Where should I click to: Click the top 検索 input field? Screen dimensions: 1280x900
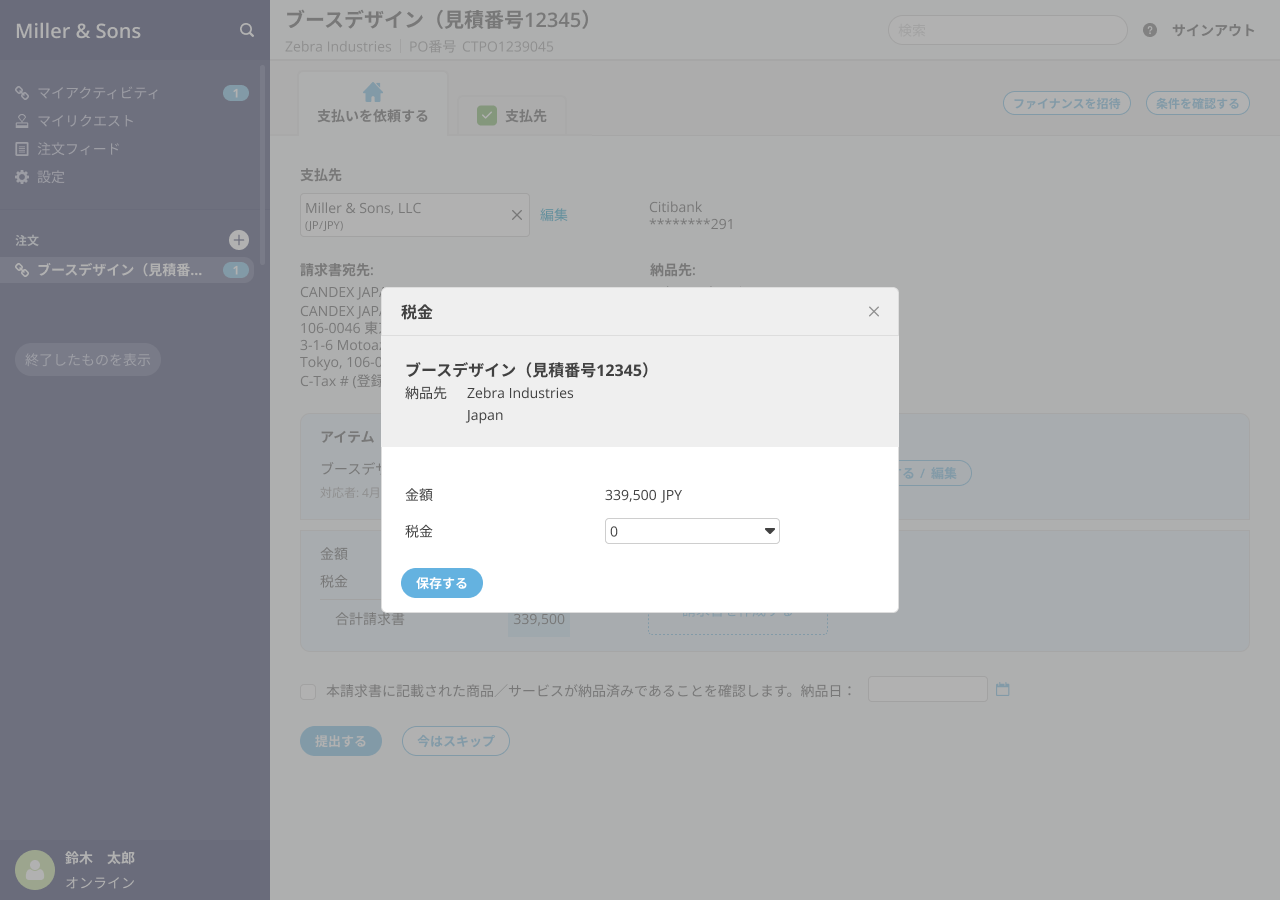tap(1007, 30)
